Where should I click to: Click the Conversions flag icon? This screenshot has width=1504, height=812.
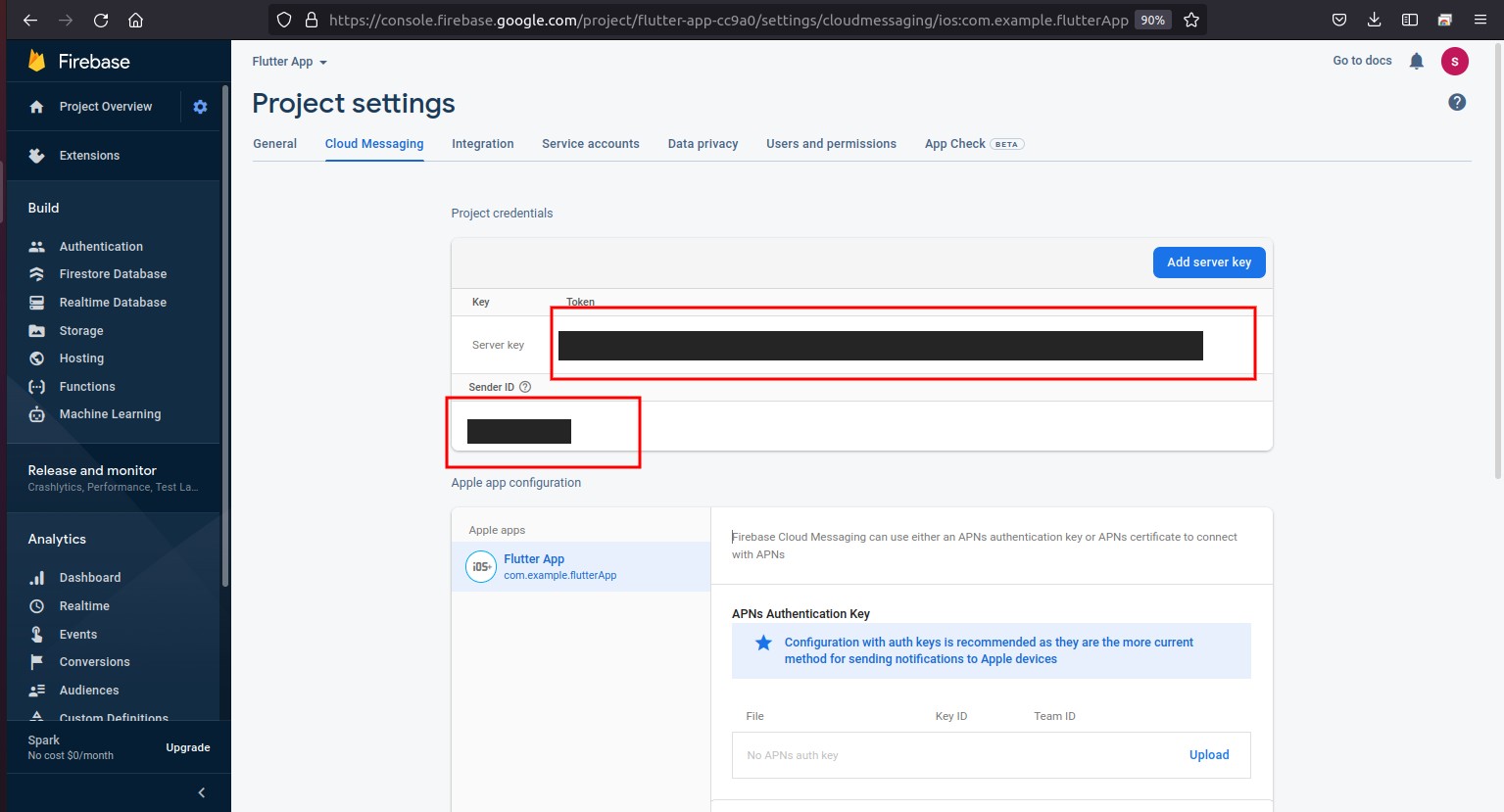pyautogui.click(x=36, y=662)
